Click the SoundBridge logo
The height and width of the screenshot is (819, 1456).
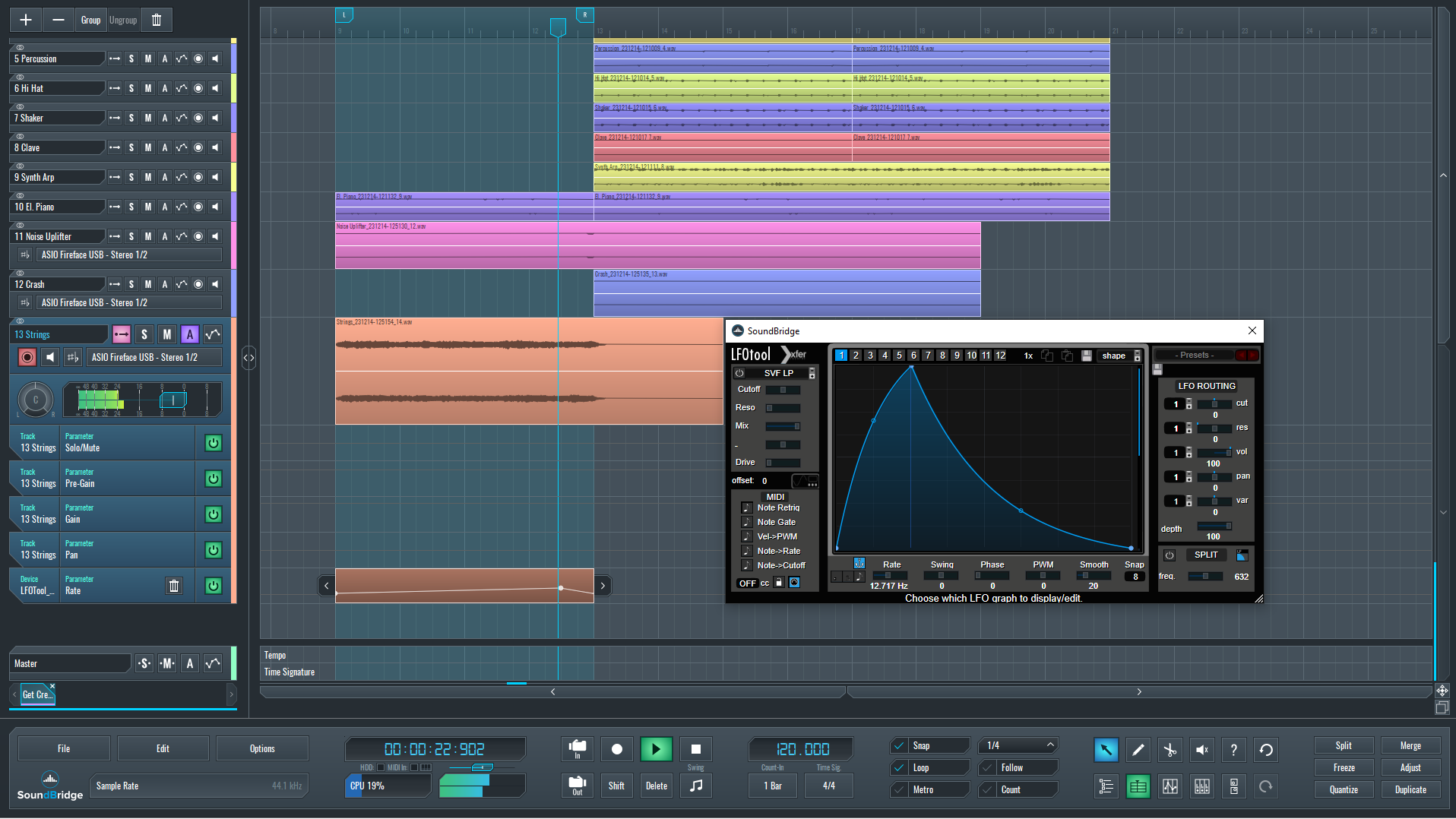click(x=50, y=786)
